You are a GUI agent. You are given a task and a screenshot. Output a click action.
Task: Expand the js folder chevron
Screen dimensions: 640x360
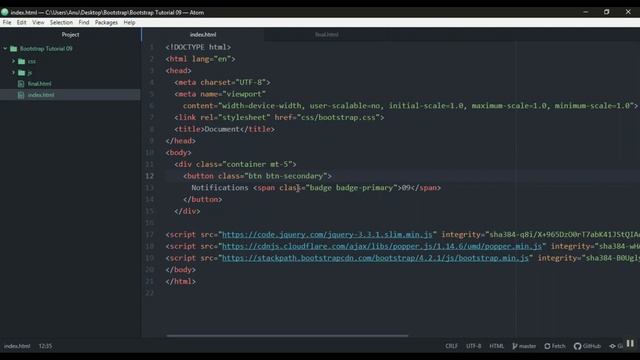click(13, 73)
